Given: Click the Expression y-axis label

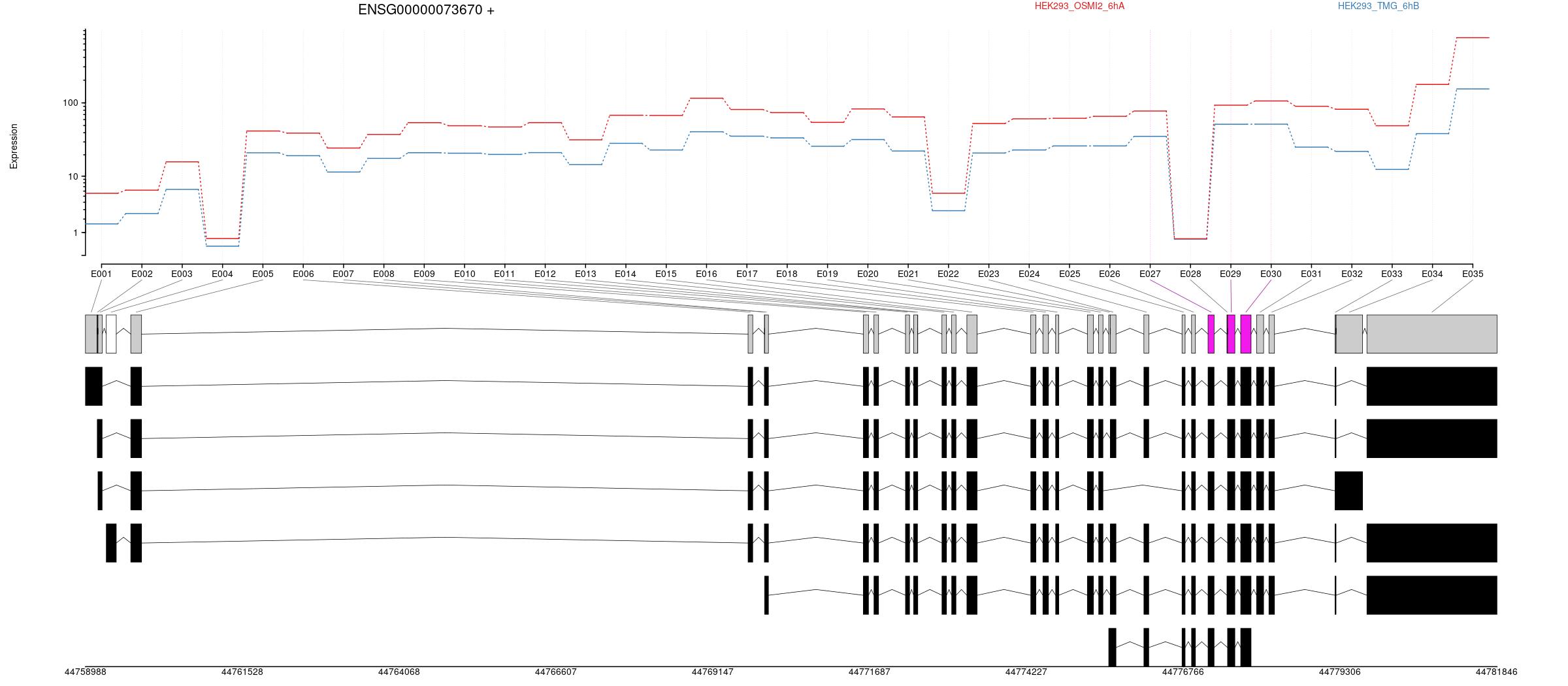Looking at the screenshot, I should click(14, 146).
